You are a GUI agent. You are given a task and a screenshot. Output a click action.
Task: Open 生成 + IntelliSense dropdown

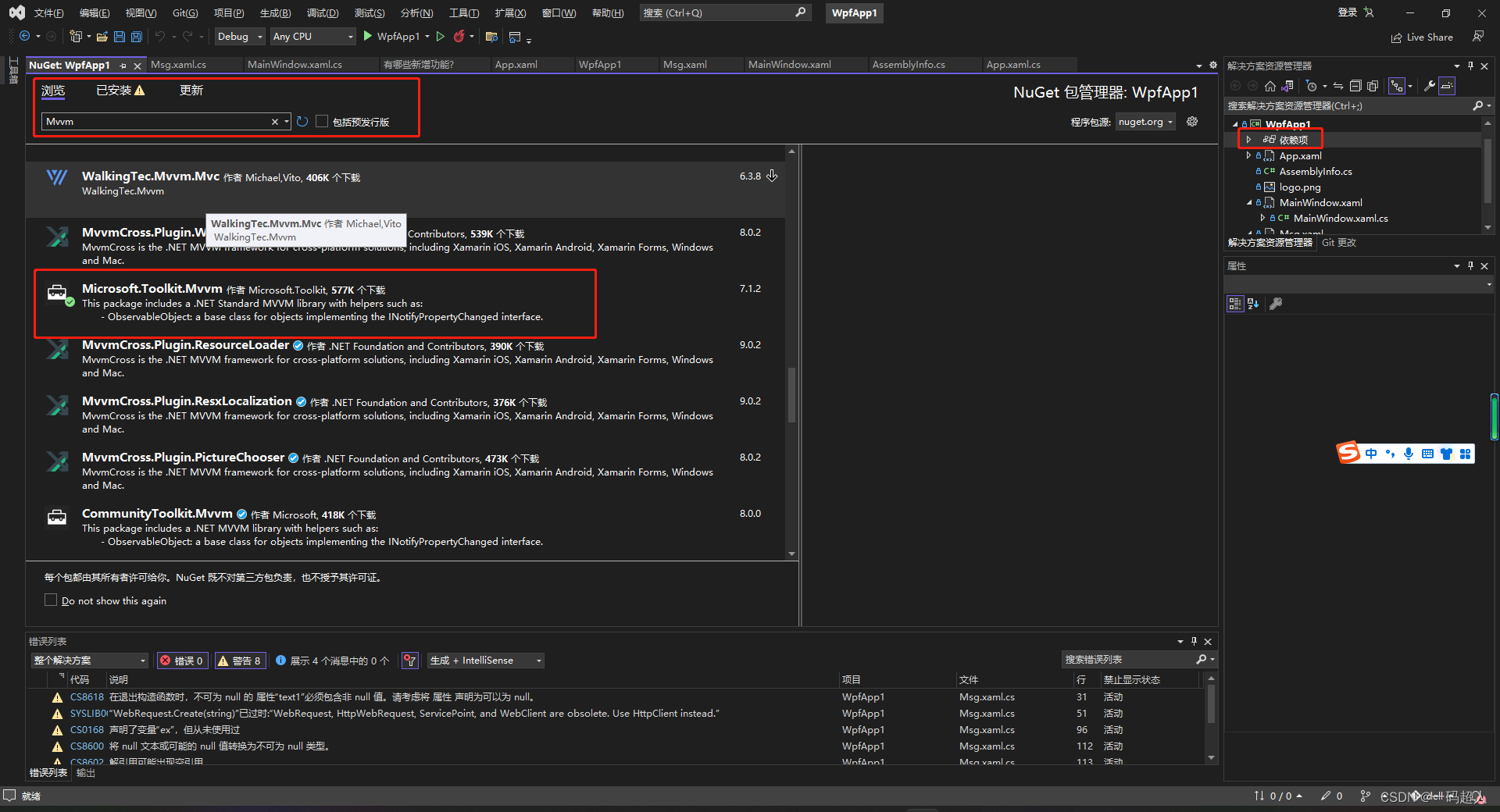(x=485, y=661)
